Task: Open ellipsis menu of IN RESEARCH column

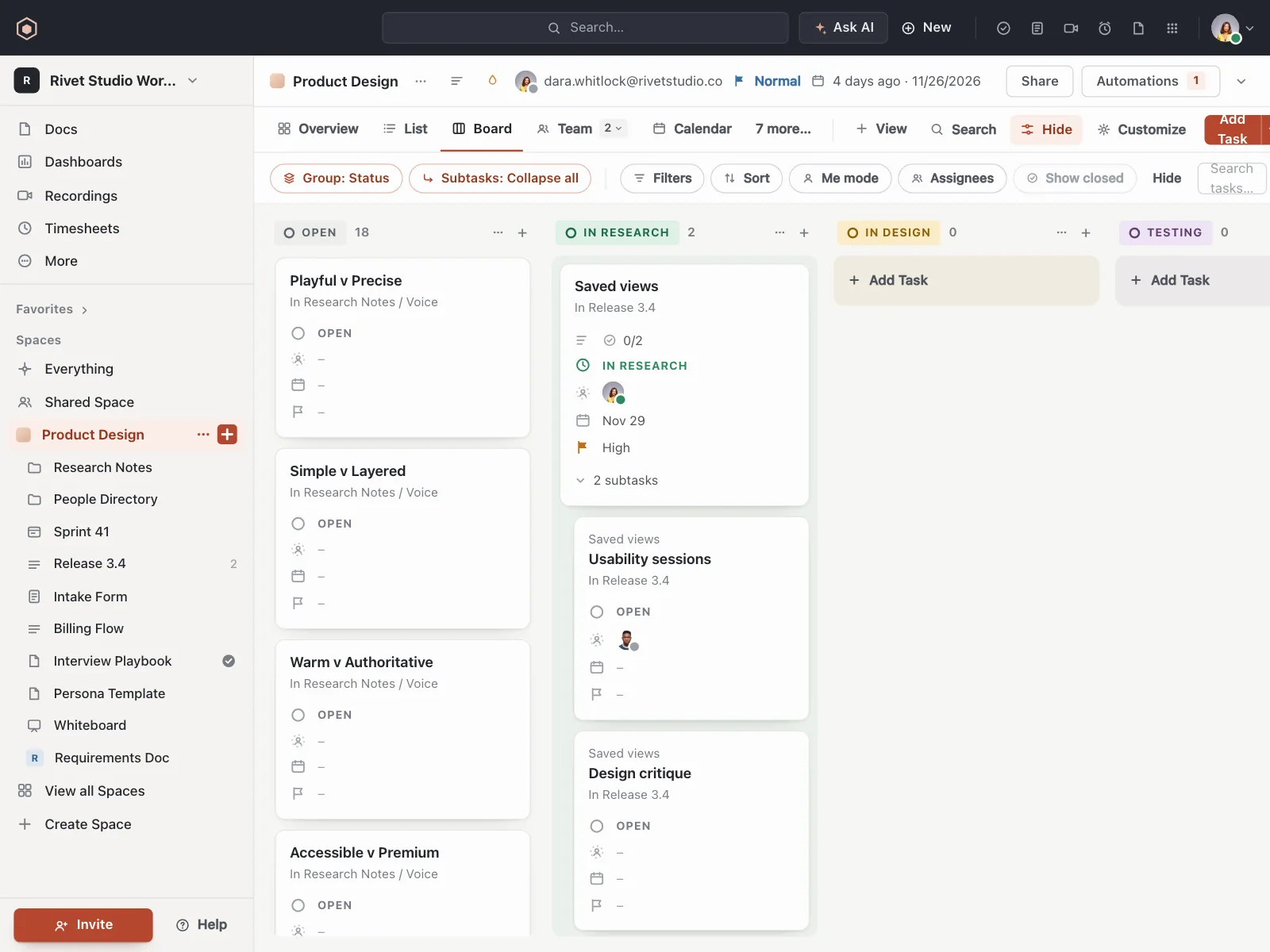Action: point(779,232)
